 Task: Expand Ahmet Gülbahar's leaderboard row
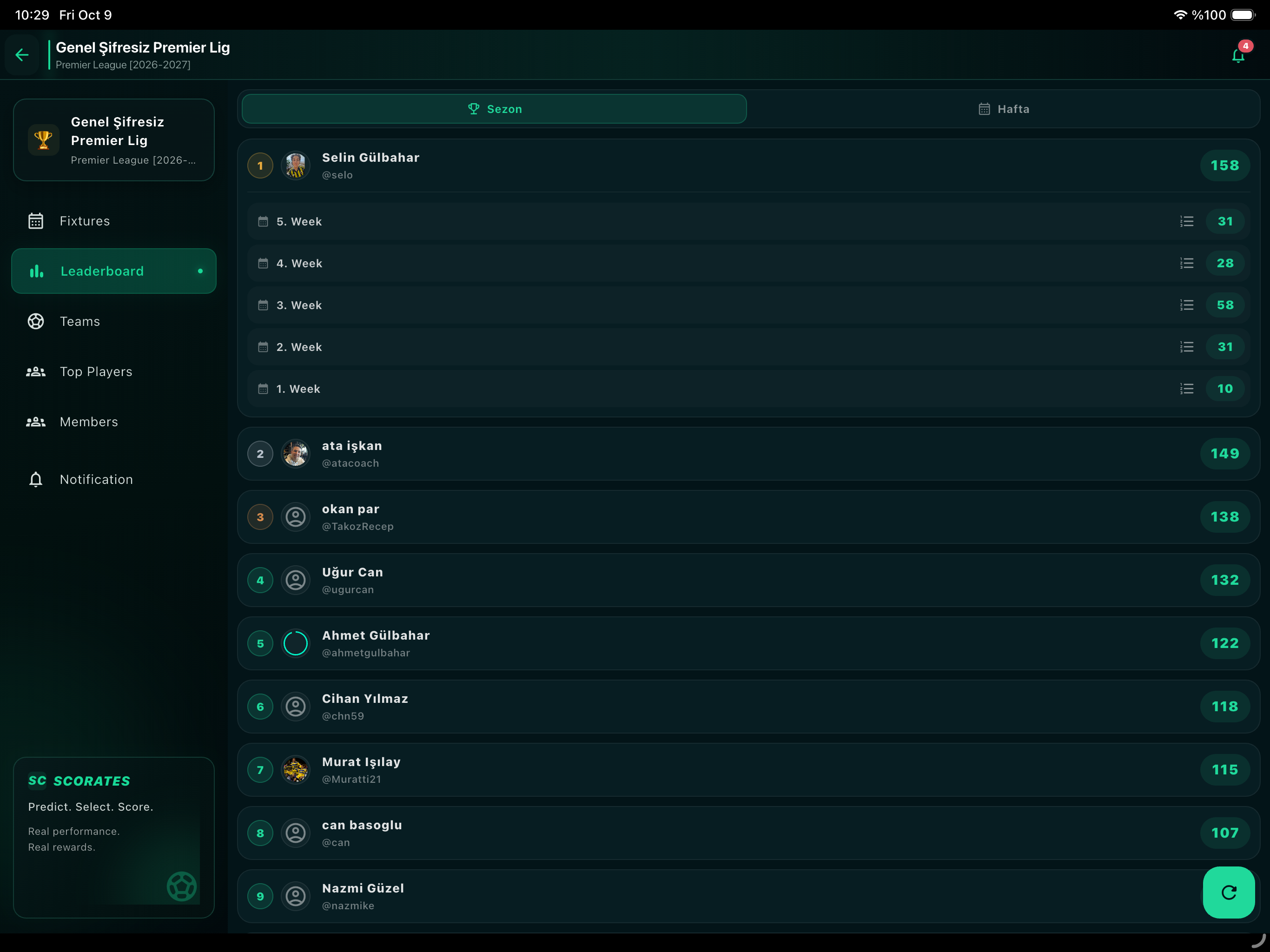749,643
